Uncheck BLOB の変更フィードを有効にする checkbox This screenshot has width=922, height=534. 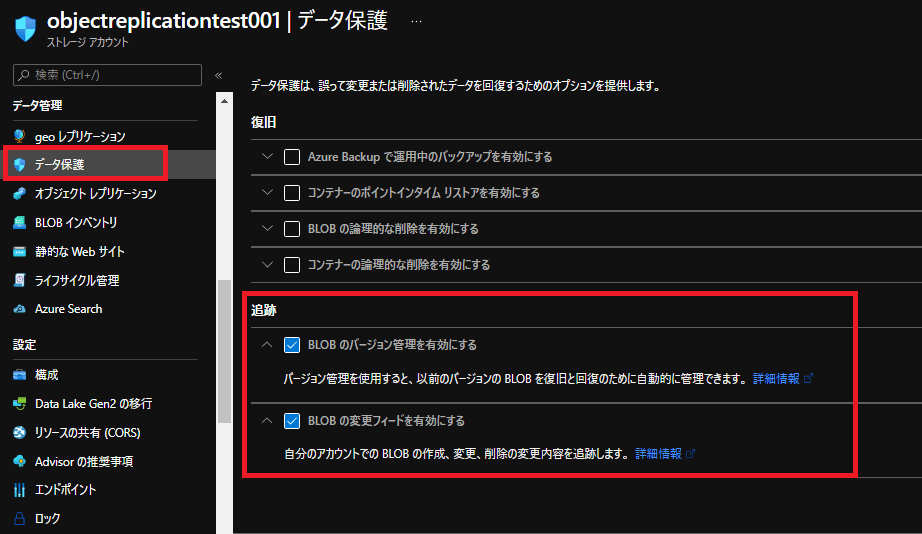pyautogui.click(x=292, y=421)
